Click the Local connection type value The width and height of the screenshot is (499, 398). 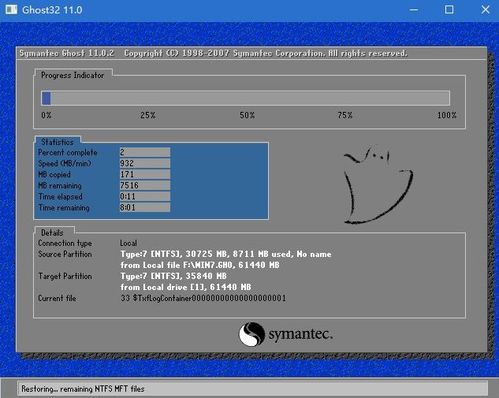[128, 243]
